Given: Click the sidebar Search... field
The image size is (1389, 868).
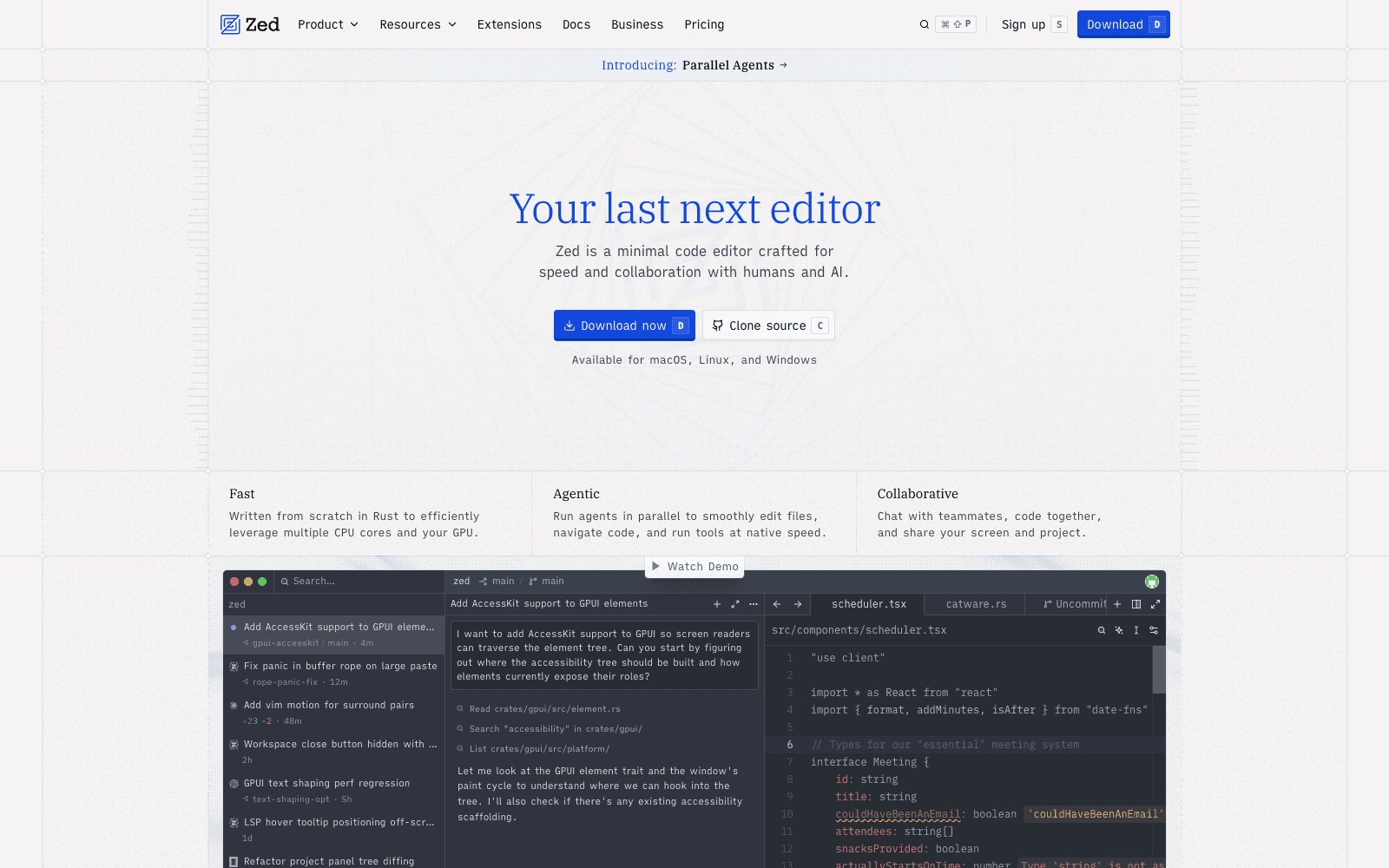Looking at the screenshot, I should tap(359, 582).
